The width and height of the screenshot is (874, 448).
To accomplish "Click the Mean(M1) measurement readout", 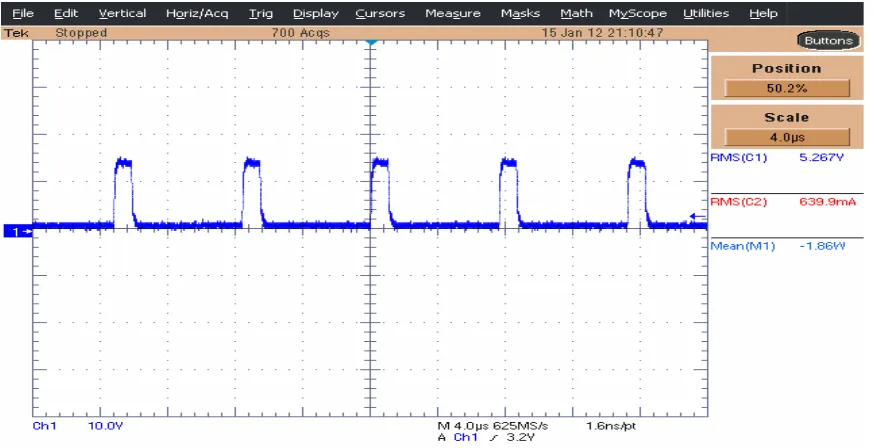I will (x=742, y=246).
